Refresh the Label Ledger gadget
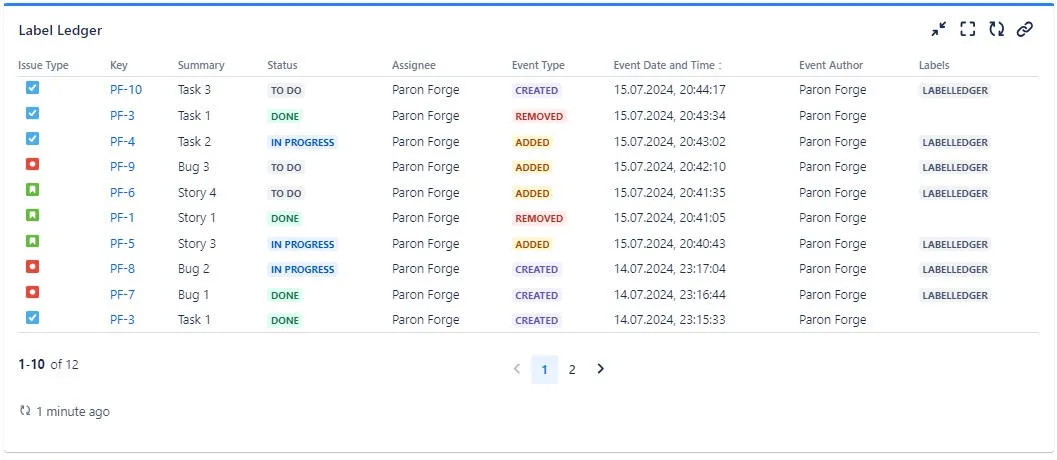This screenshot has height=460, width=1057. click(x=996, y=29)
